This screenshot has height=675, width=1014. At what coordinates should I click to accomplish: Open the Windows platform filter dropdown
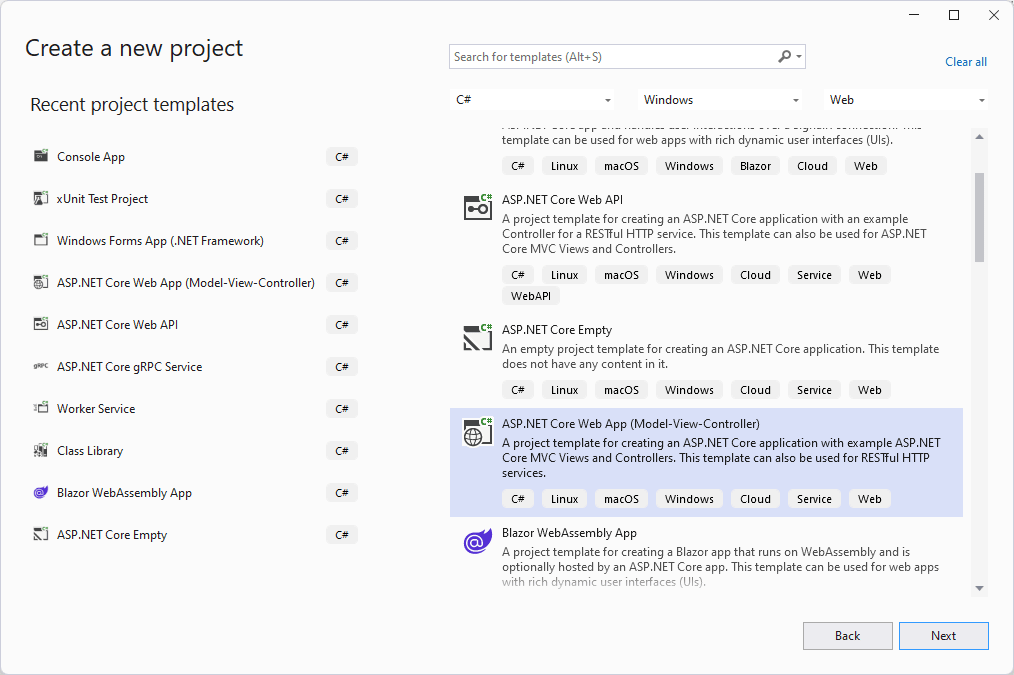(x=720, y=100)
